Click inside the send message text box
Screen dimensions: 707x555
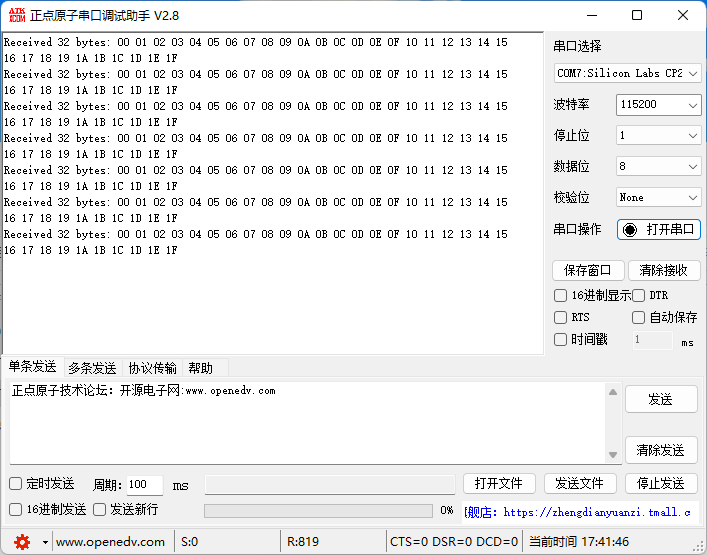click(308, 423)
